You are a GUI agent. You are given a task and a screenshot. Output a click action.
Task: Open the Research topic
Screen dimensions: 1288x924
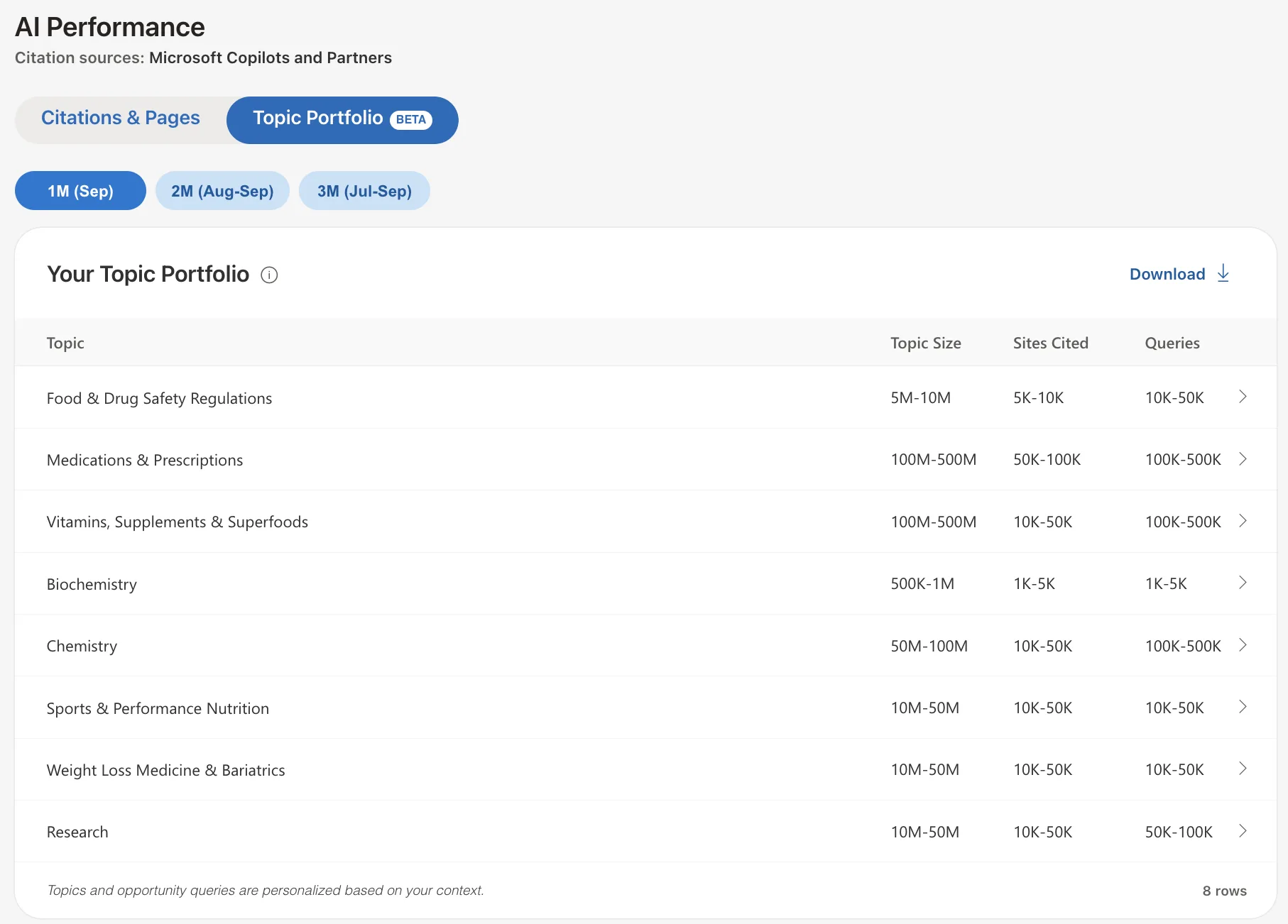pyautogui.click(x=77, y=832)
